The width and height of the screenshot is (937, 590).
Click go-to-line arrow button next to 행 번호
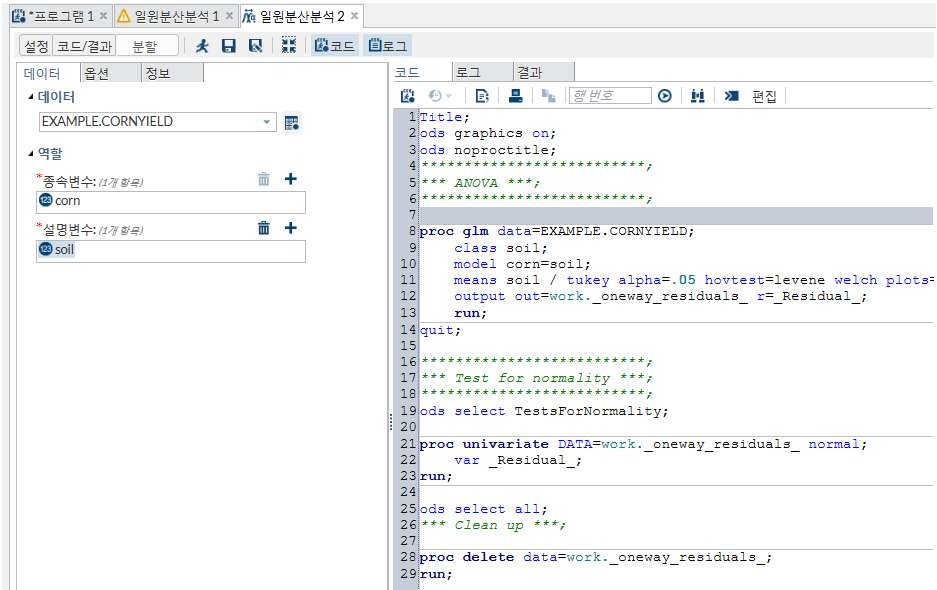tap(665, 96)
